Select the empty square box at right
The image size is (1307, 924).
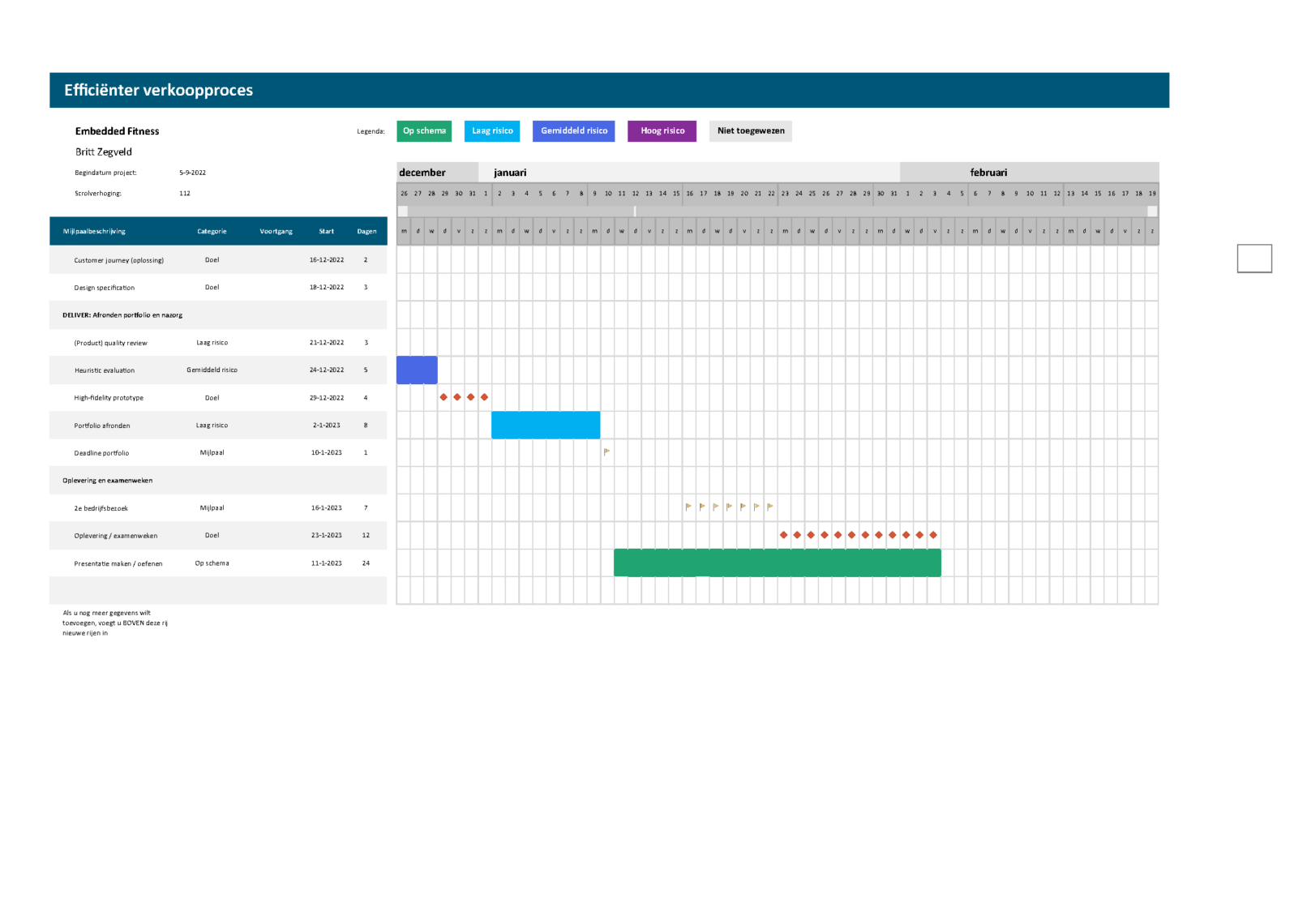[1253, 259]
